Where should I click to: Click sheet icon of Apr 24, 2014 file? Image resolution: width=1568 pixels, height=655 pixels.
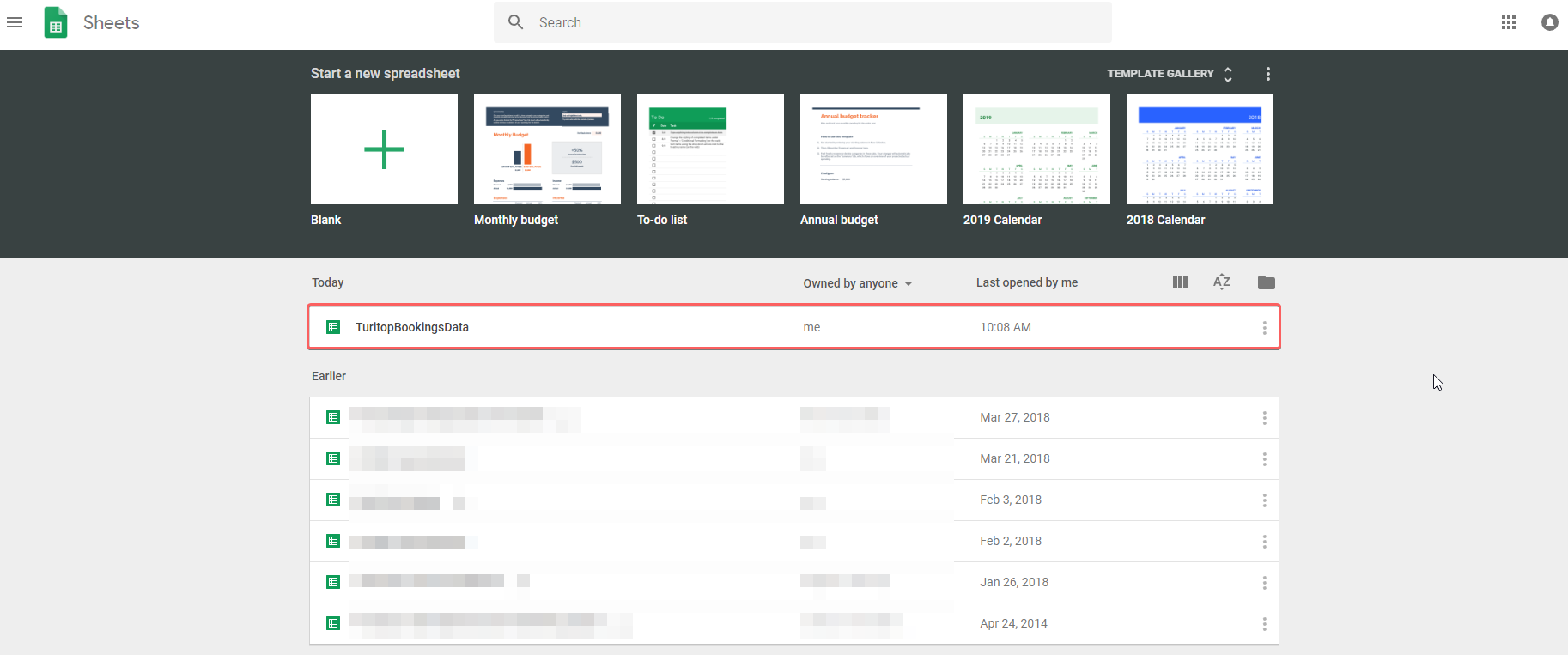[333, 623]
